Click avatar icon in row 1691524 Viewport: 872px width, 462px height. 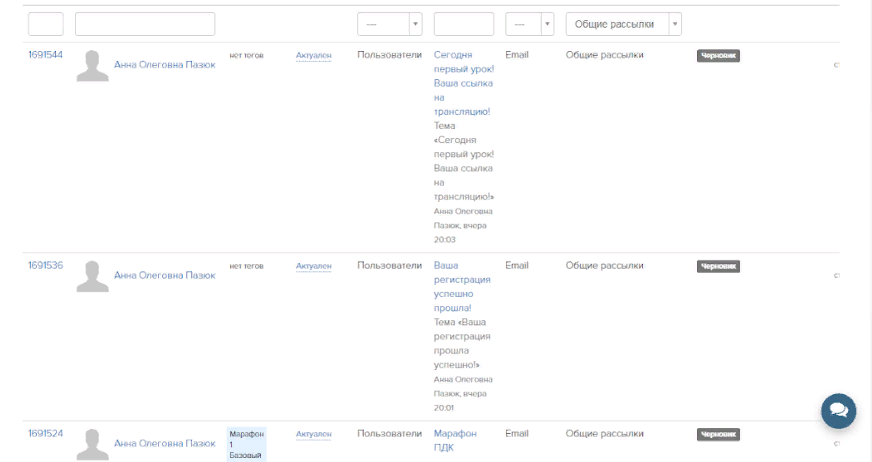pos(93,443)
